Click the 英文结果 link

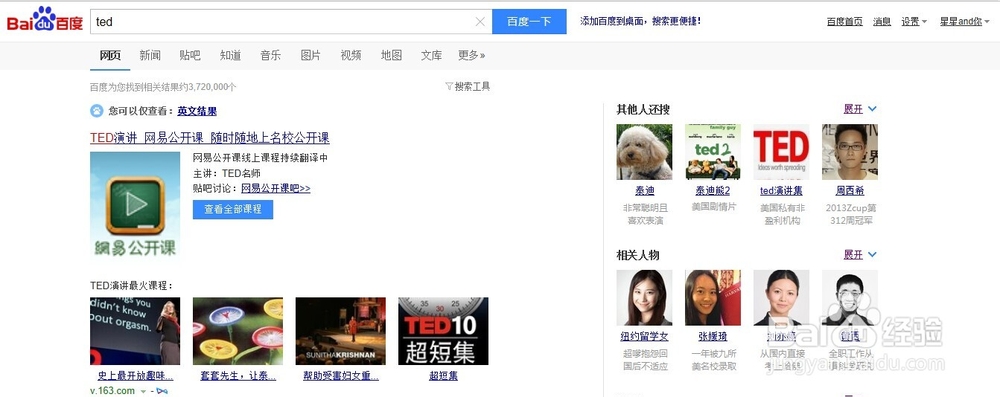(197, 111)
